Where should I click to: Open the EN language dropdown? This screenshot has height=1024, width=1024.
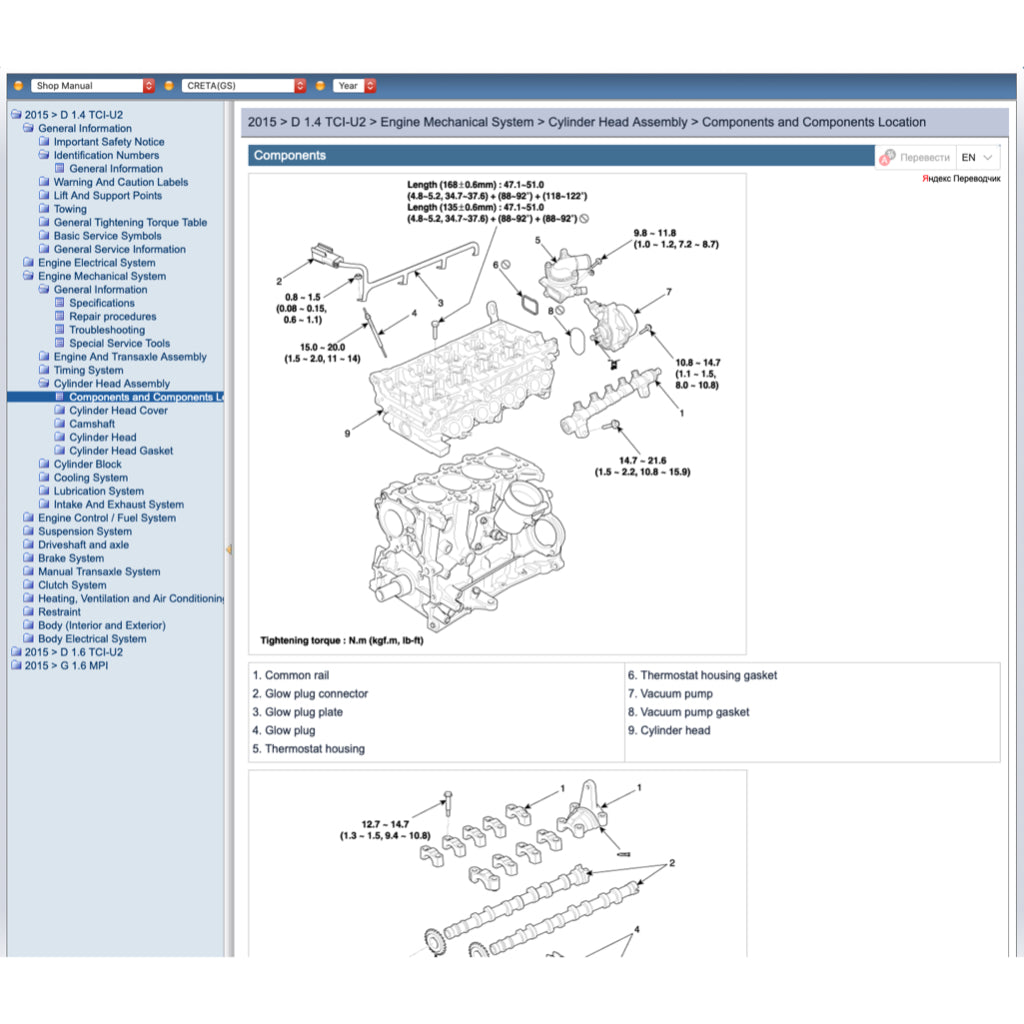coord(975,157)
